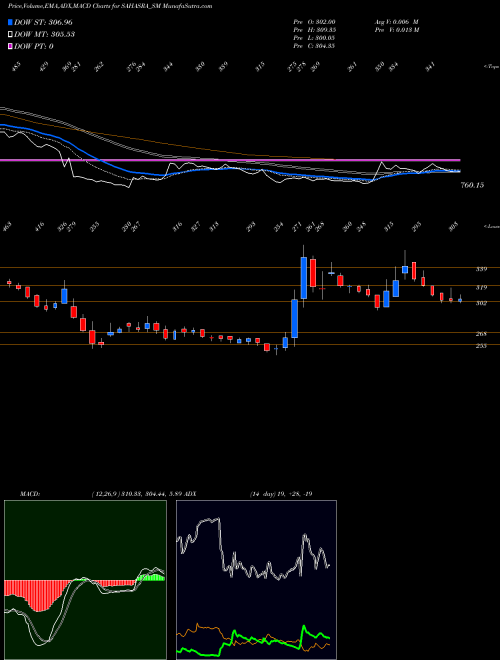500x660 pixels.
Task: Click the MACD parameters '(12,26,9)' text
Action: click(106, 494)
